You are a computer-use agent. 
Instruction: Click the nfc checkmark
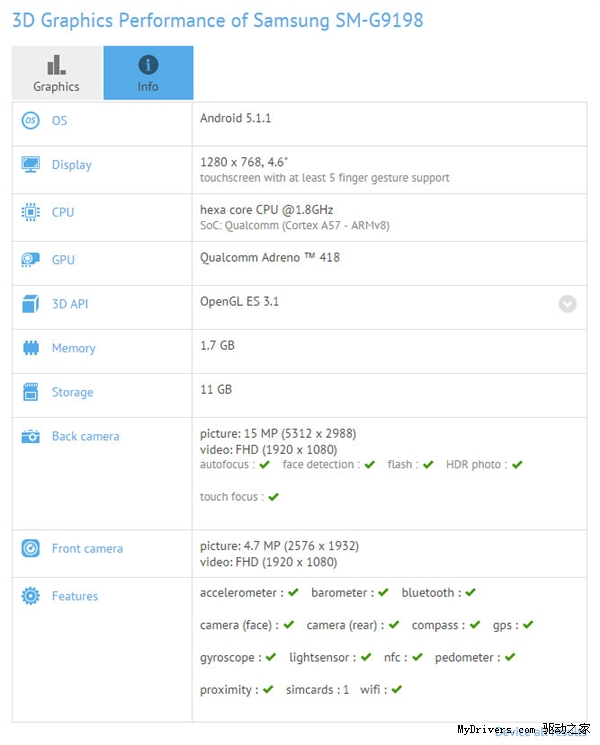point(417,657)
